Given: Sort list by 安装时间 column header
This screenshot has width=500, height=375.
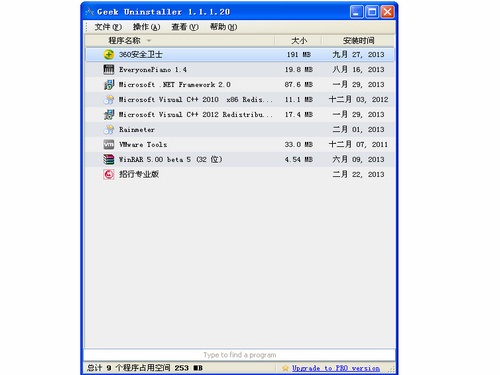Looking at the screenshot, I should 358,41.
